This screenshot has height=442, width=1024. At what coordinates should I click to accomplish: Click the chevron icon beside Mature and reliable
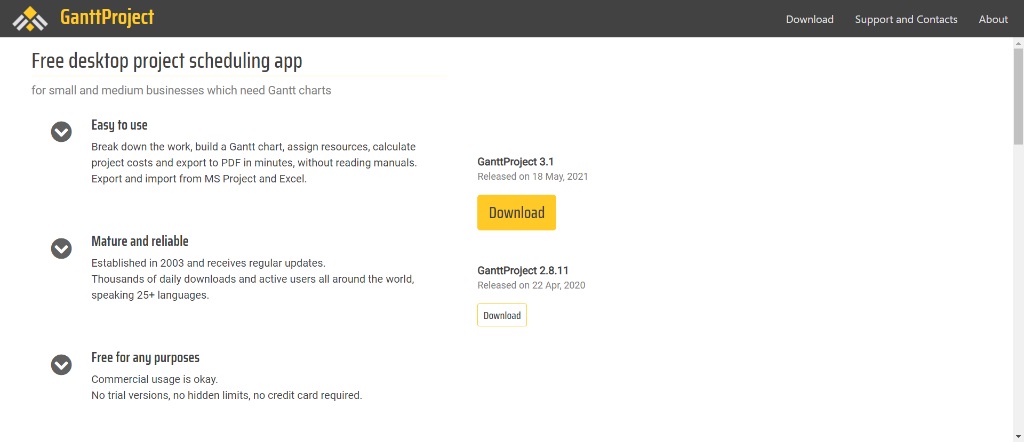click(61, 248)
